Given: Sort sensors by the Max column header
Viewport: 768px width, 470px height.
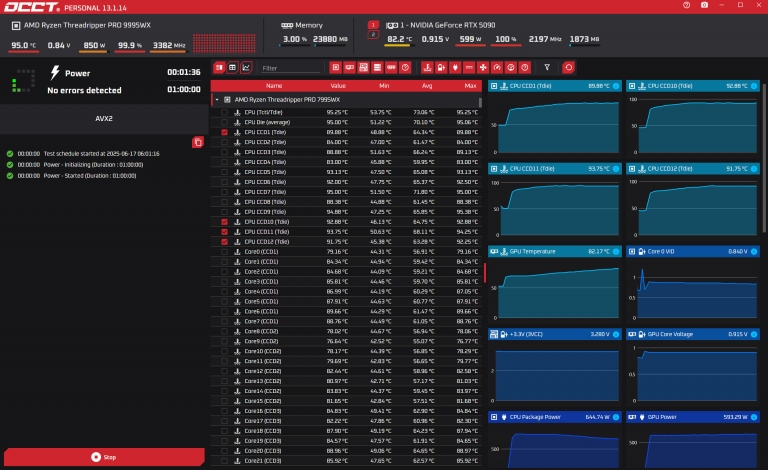Looking at the screenshot, I should tap(466, 86).
